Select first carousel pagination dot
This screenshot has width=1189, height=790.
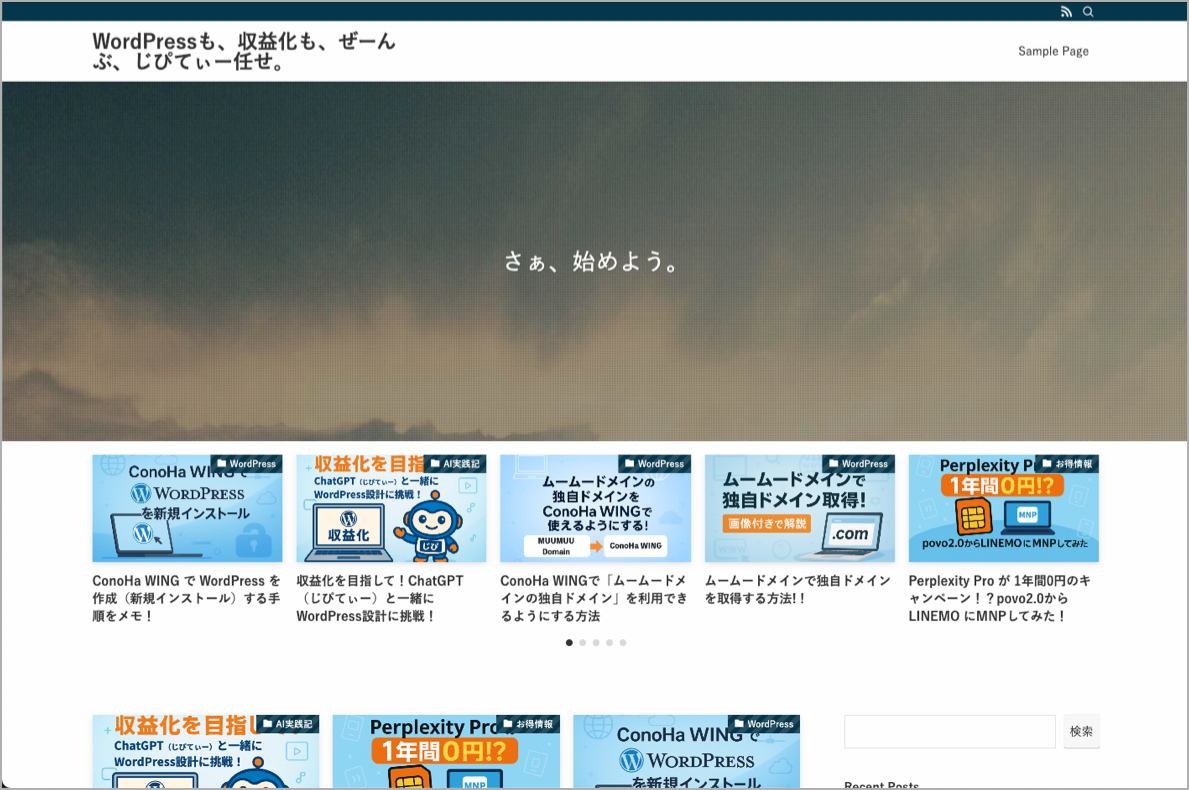tap(569, 643)
